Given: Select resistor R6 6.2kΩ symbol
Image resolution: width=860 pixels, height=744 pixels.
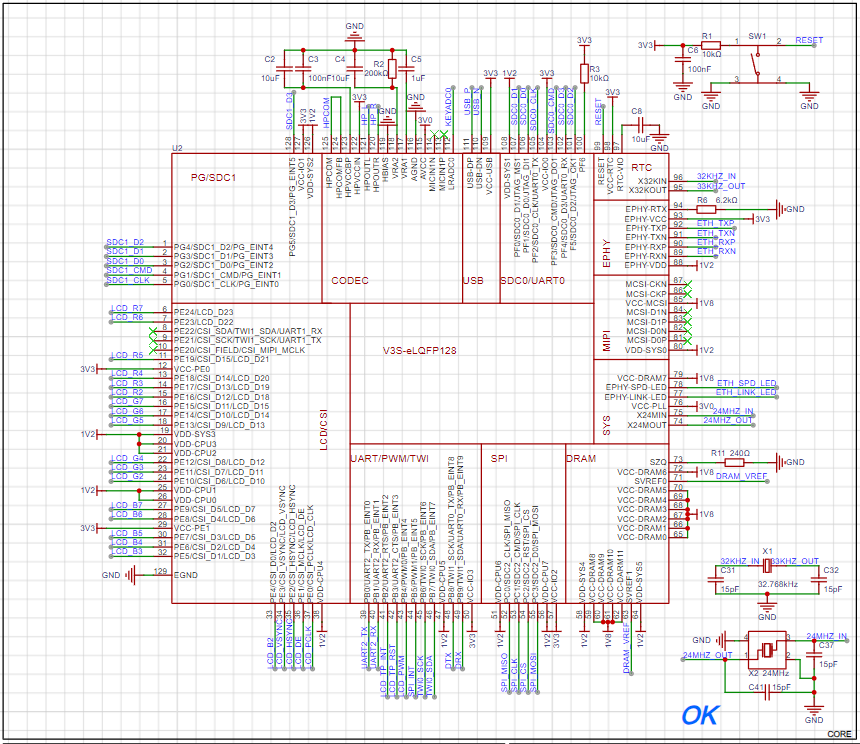Looking at the screenshot, I should [x=706, y=209].
